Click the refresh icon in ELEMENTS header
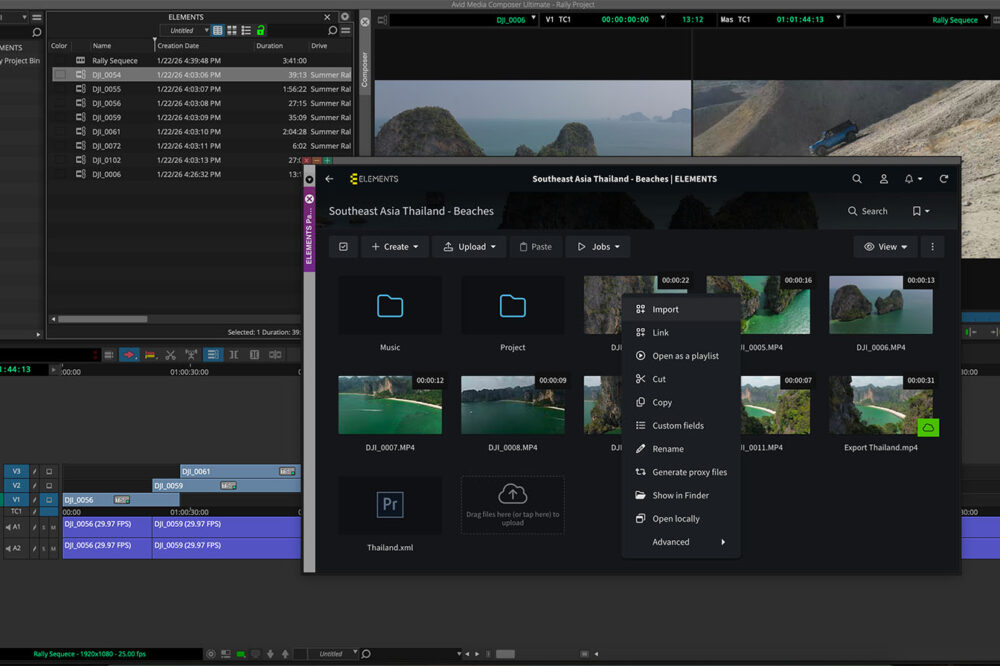 pyautogui.click(x=943, y=179)
